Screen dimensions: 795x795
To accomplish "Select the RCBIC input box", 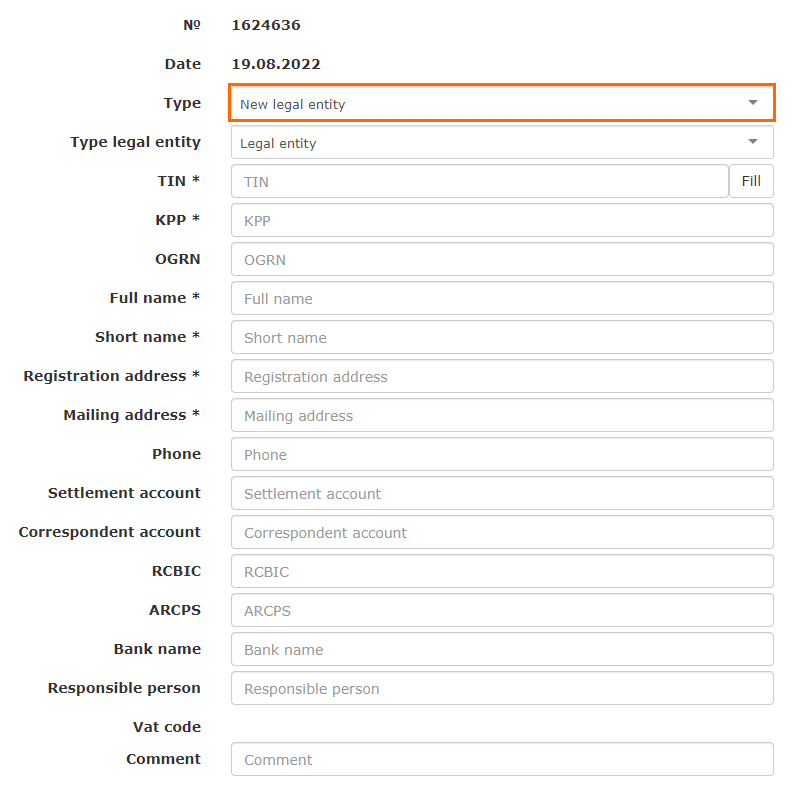I will point(502,572).
